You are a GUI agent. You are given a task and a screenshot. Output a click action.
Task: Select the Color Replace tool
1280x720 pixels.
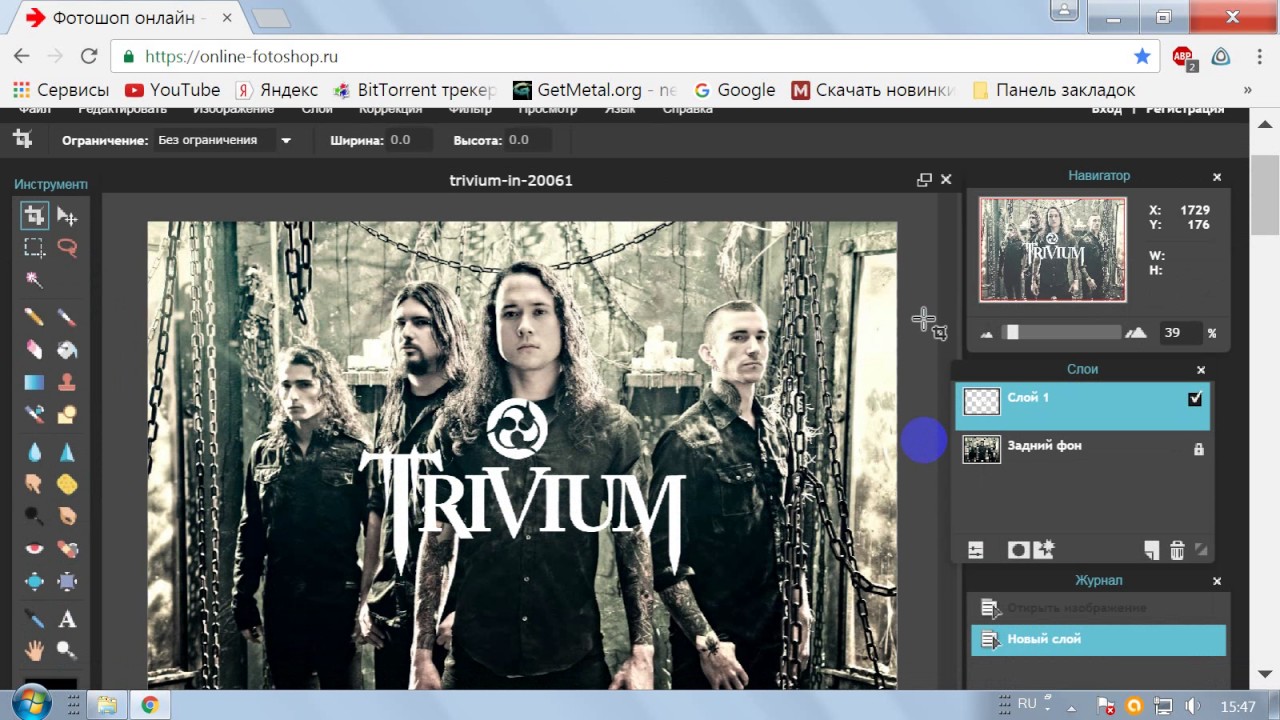point(34,414)
